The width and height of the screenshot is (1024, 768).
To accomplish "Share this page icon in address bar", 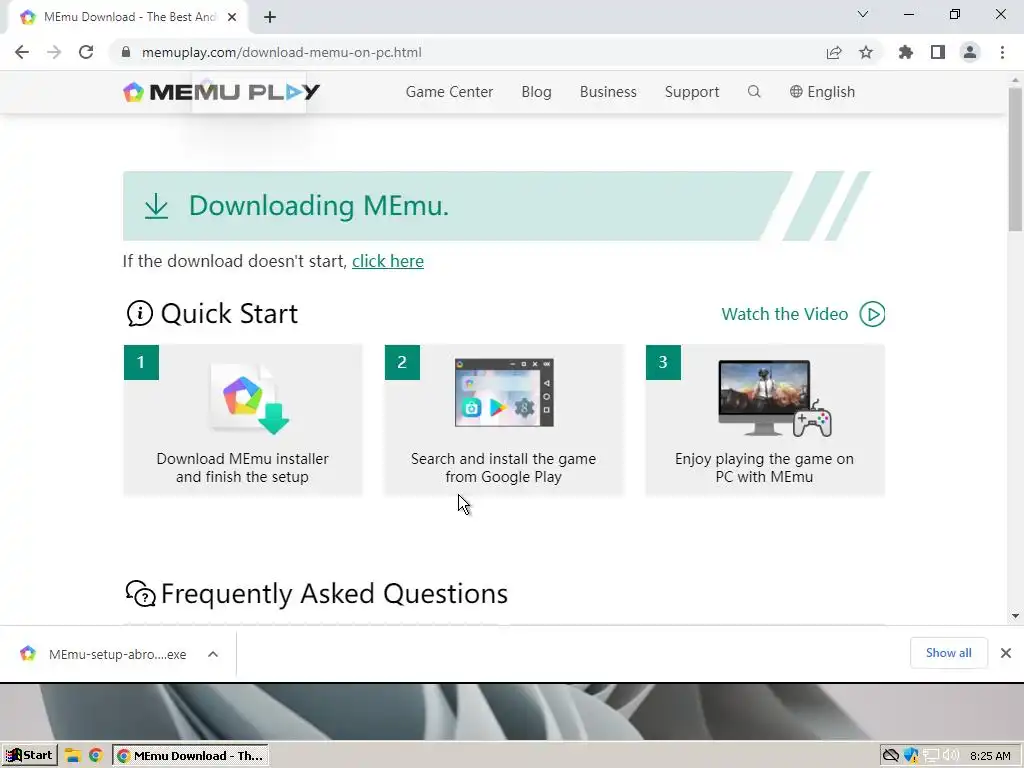I will (834, 52).
